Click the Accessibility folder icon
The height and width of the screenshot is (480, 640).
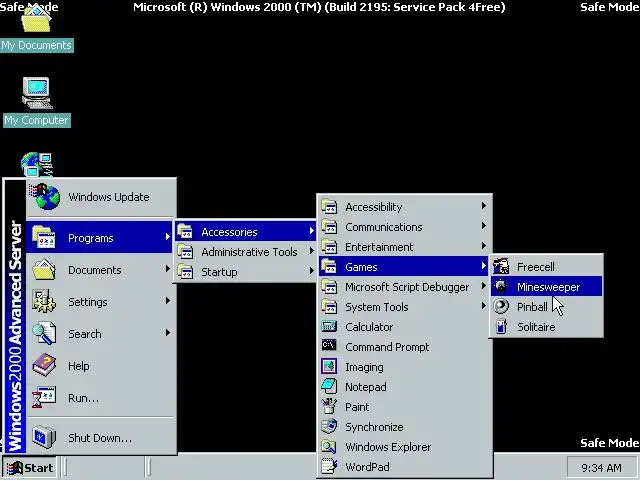[329, 206]
